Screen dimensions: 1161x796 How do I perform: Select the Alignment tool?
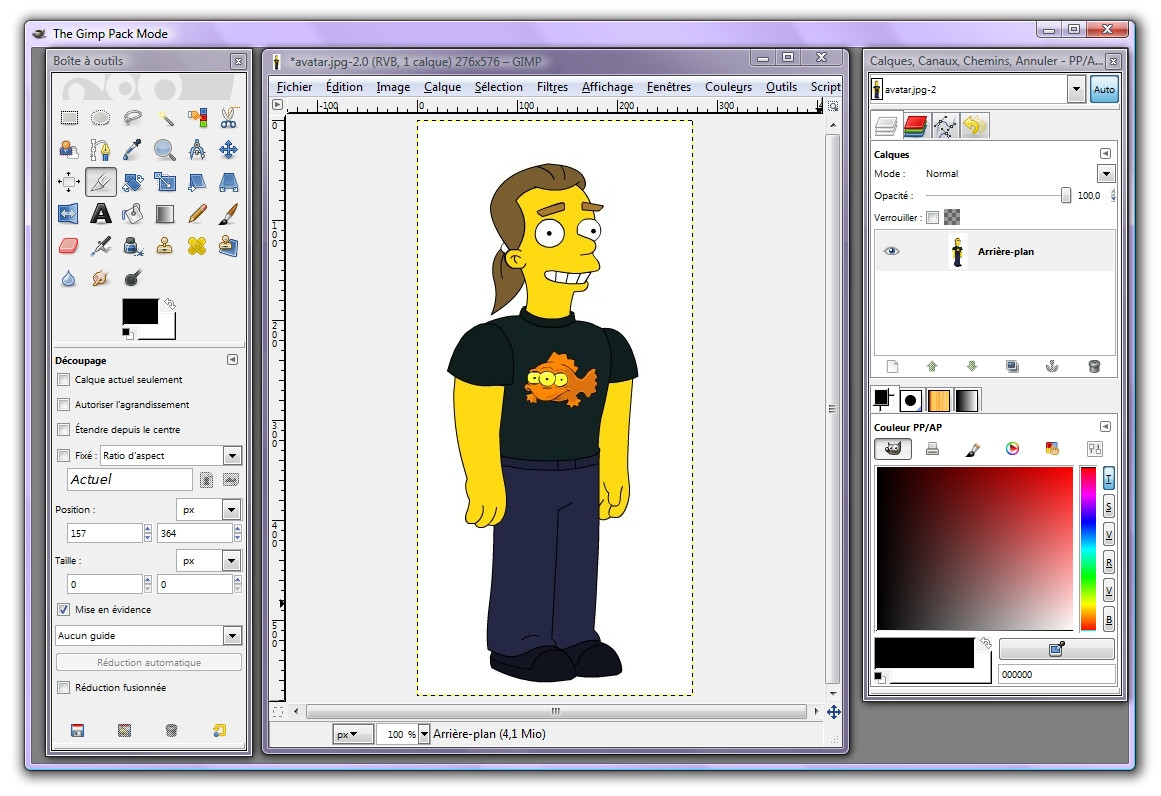(x=69, y=182)
